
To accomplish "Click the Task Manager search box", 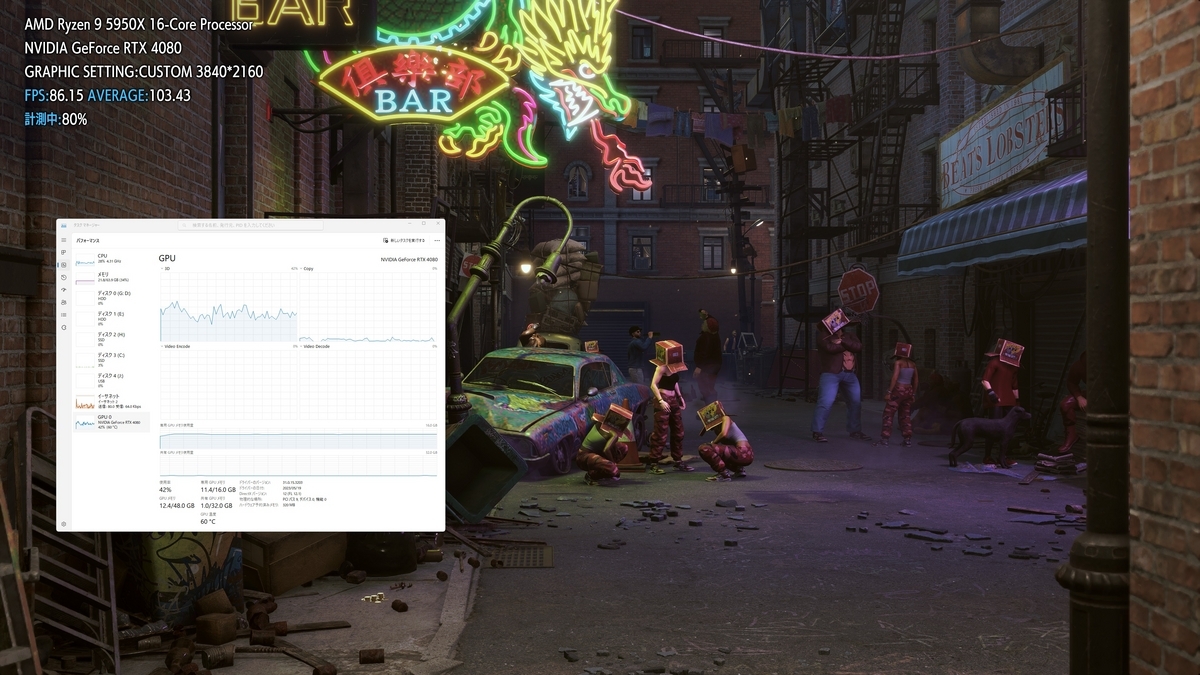I will coord(250,225).
